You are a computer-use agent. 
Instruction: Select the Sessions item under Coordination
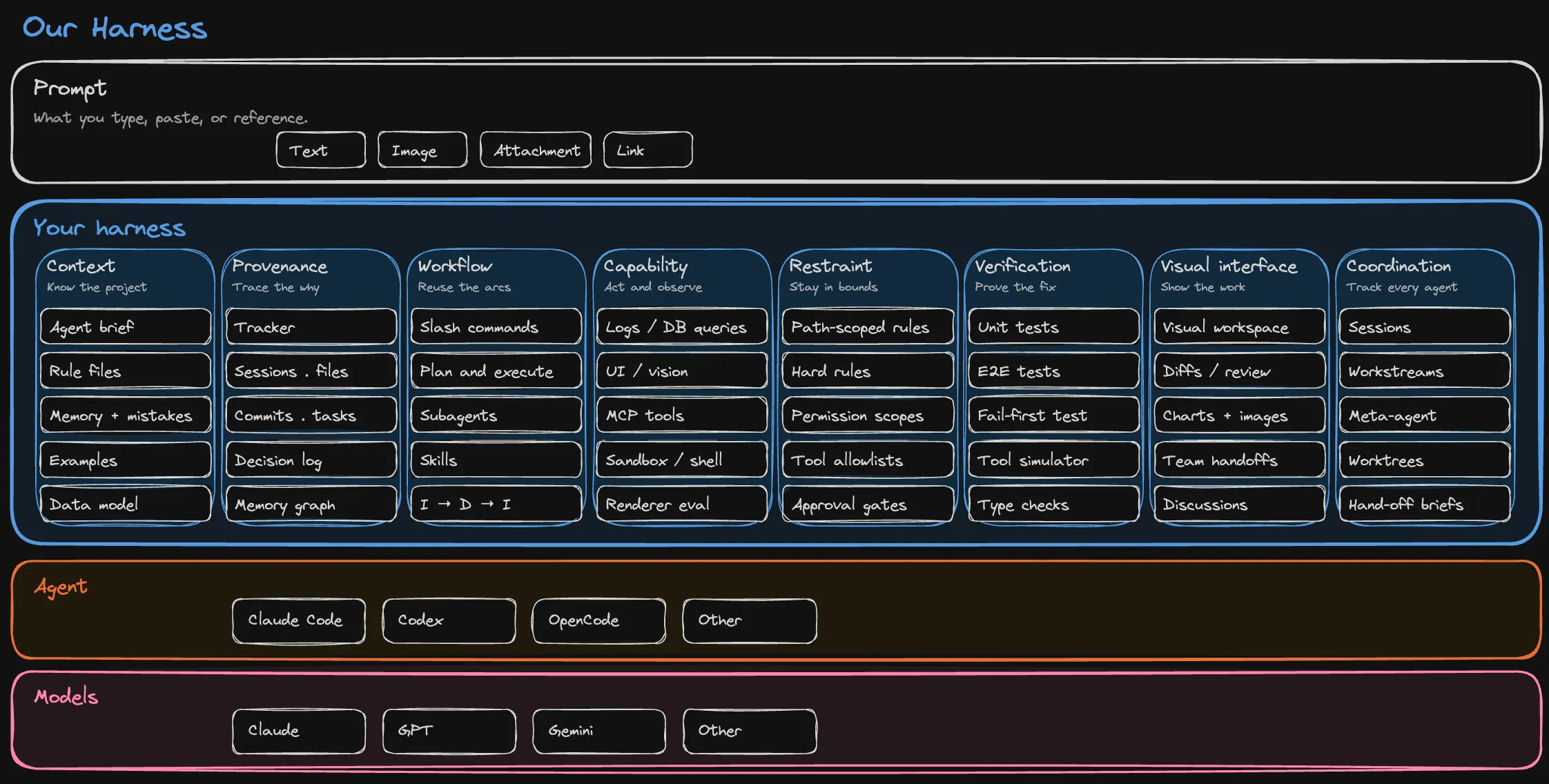point(1425,326)
